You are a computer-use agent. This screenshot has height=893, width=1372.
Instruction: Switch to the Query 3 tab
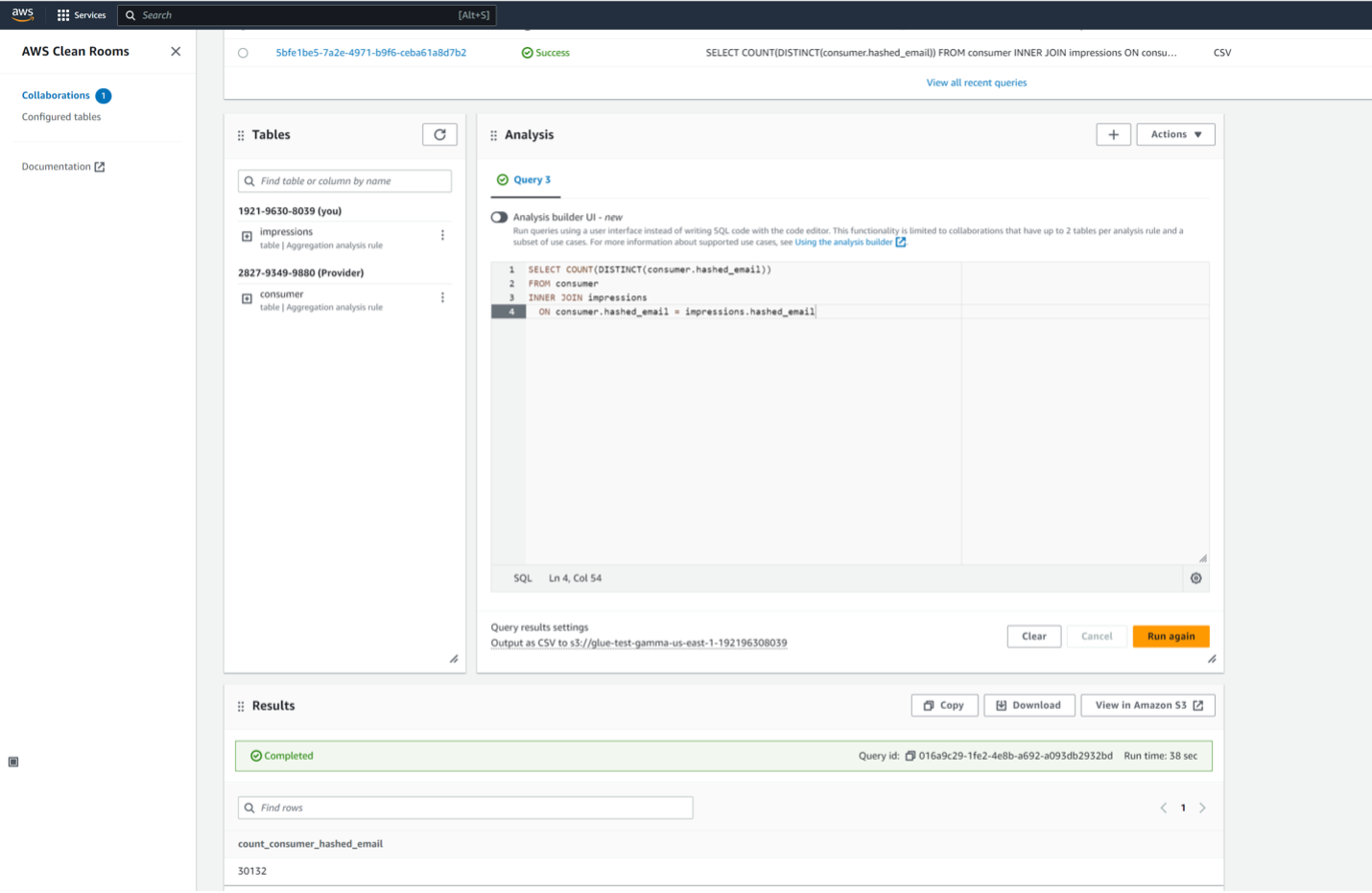tap(524, 180)
